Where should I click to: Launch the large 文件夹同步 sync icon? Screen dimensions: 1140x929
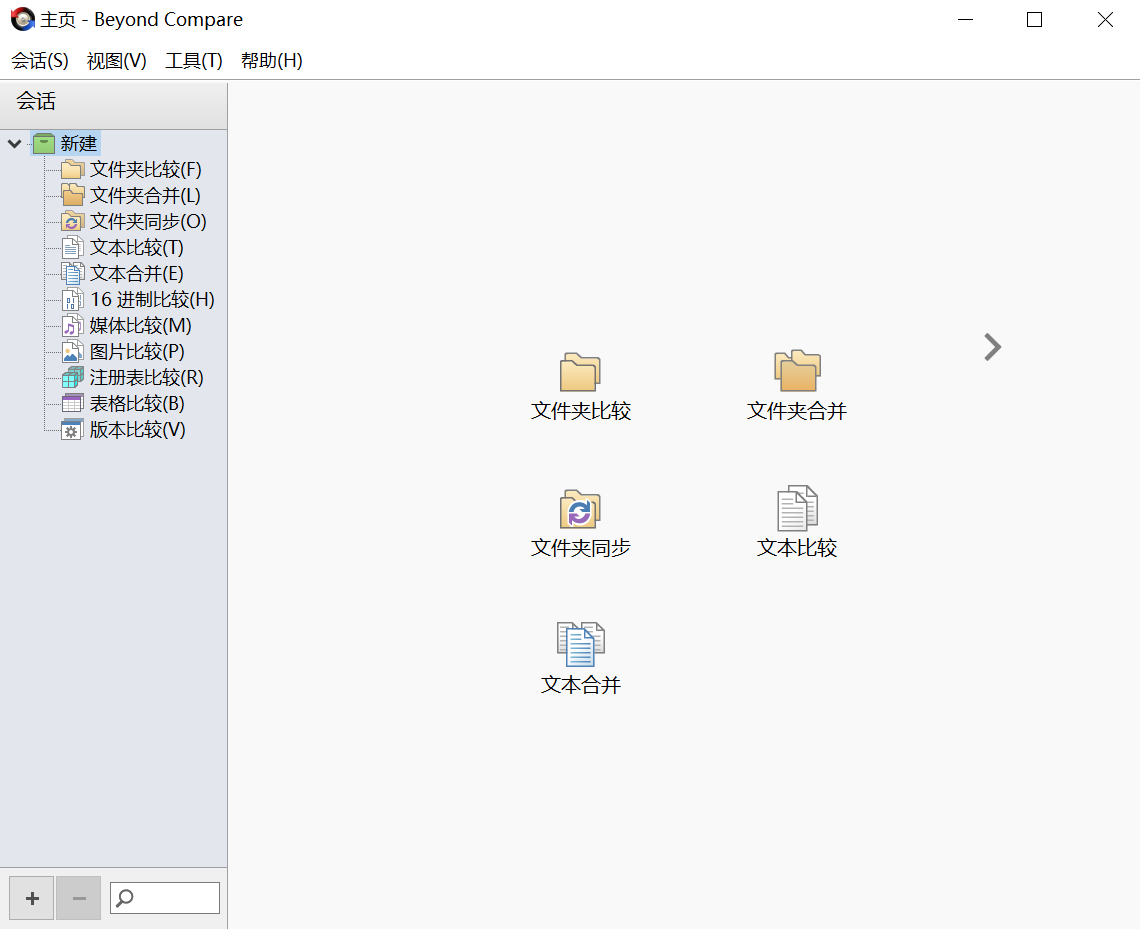(579, 509)
